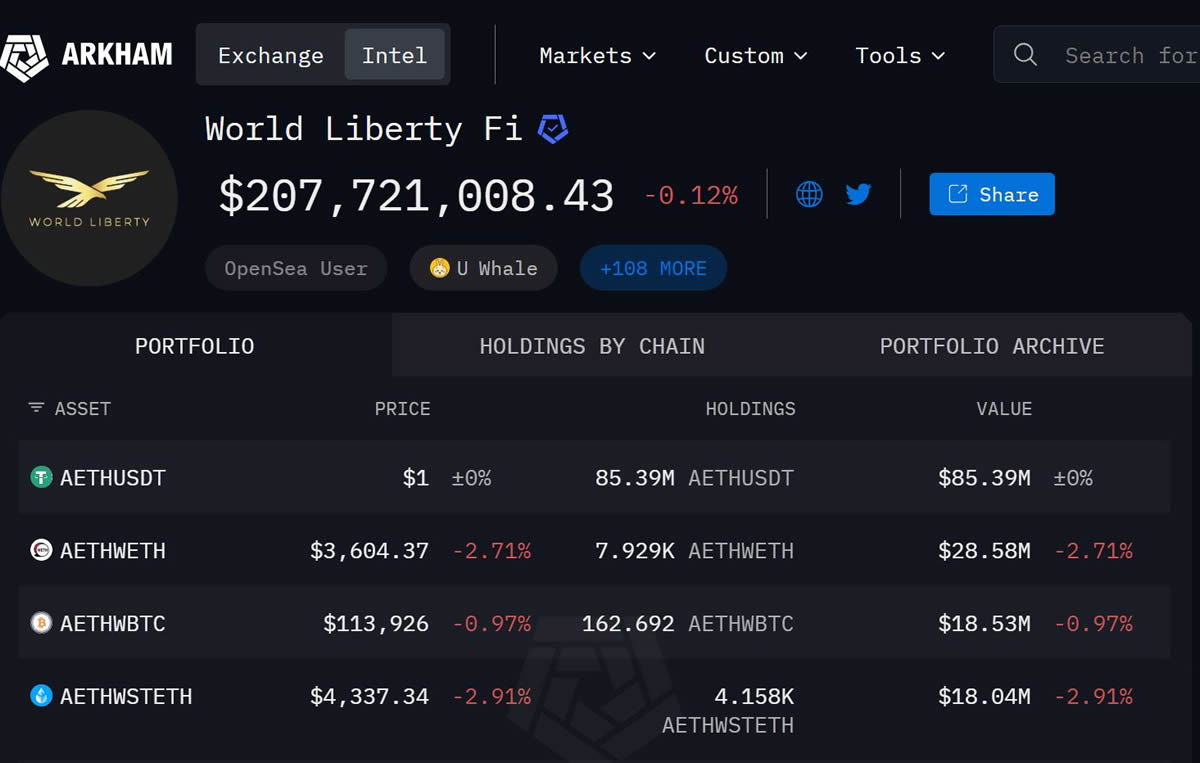Click the AETHWBTC Bitcoin coin icon

click(x=41, y=624)
